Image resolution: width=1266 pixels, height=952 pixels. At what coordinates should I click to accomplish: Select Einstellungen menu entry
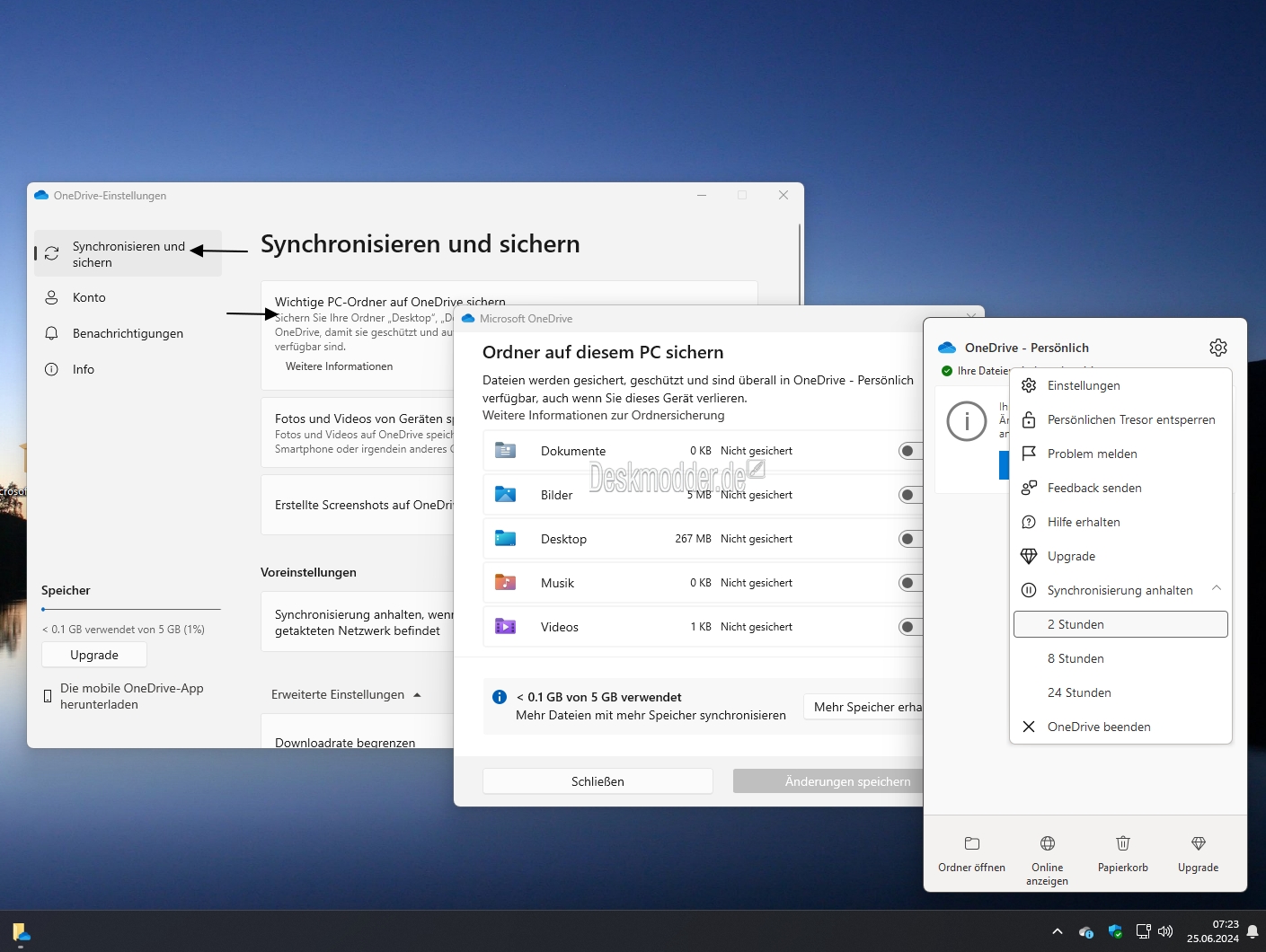[x=1120, y=385]
